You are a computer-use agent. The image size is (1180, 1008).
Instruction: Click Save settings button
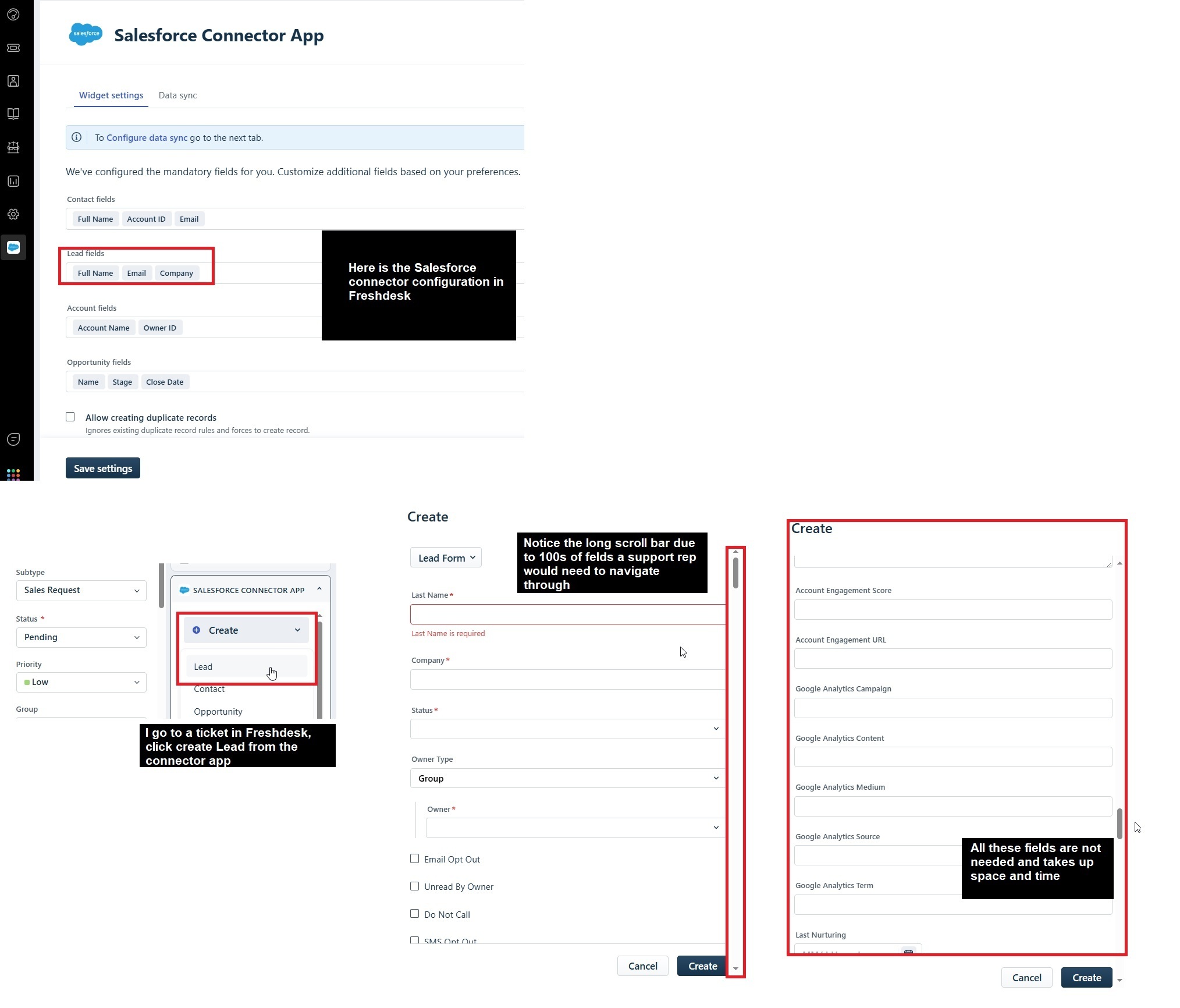(103, 468)
